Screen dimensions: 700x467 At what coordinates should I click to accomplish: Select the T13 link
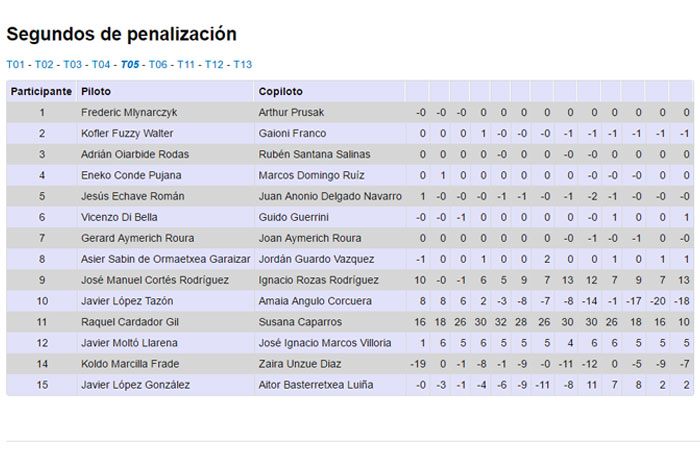coord(243,65)
